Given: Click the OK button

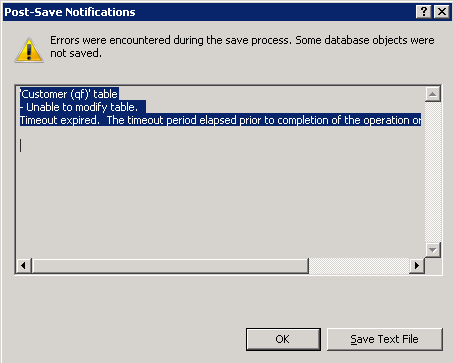Looking at the screenshot, I should [x=283, y=339].
